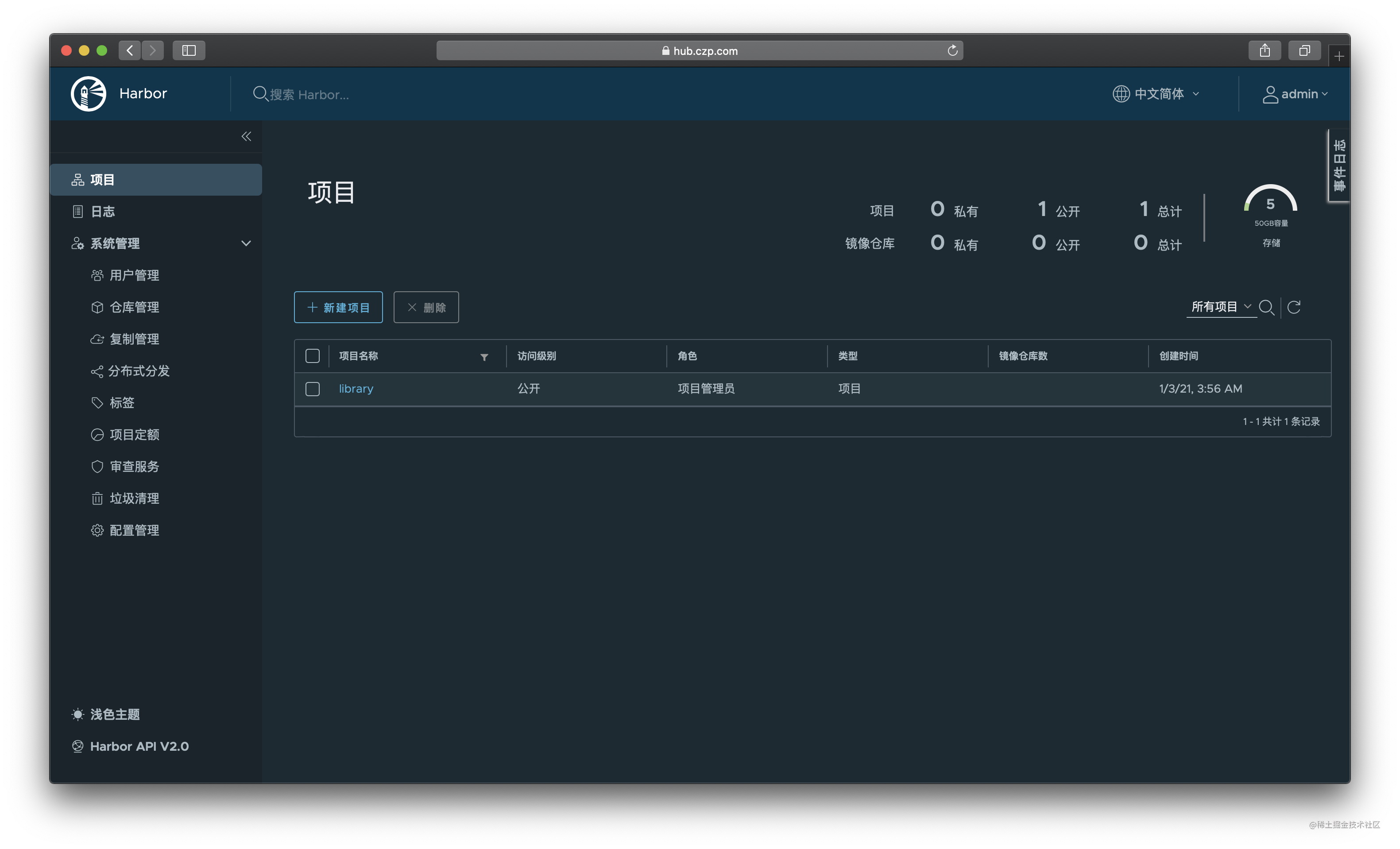
Task: Click the 复制管理 cloud icon
Action: [97, 339]
